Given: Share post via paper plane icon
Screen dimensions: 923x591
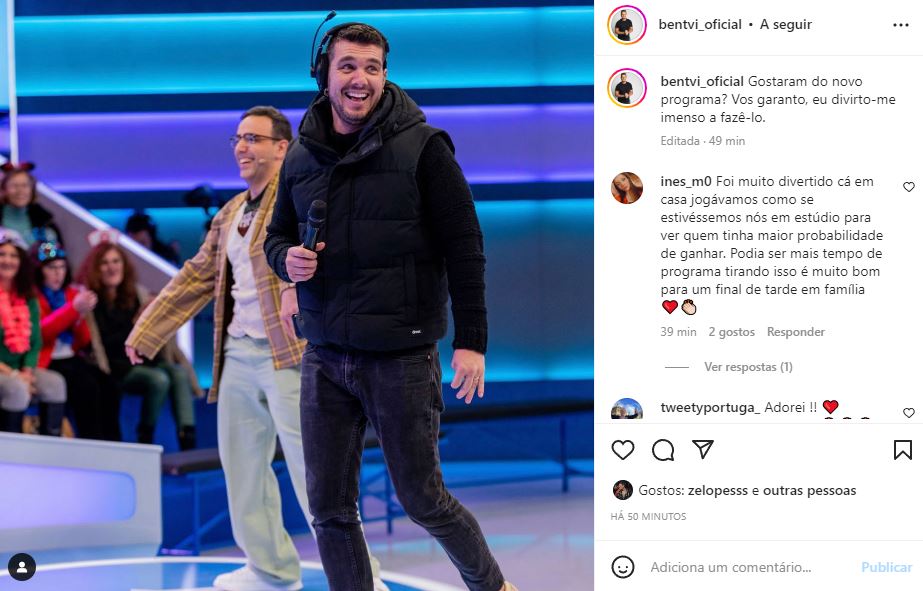Looking at the screenshot, I should [703, 450].
